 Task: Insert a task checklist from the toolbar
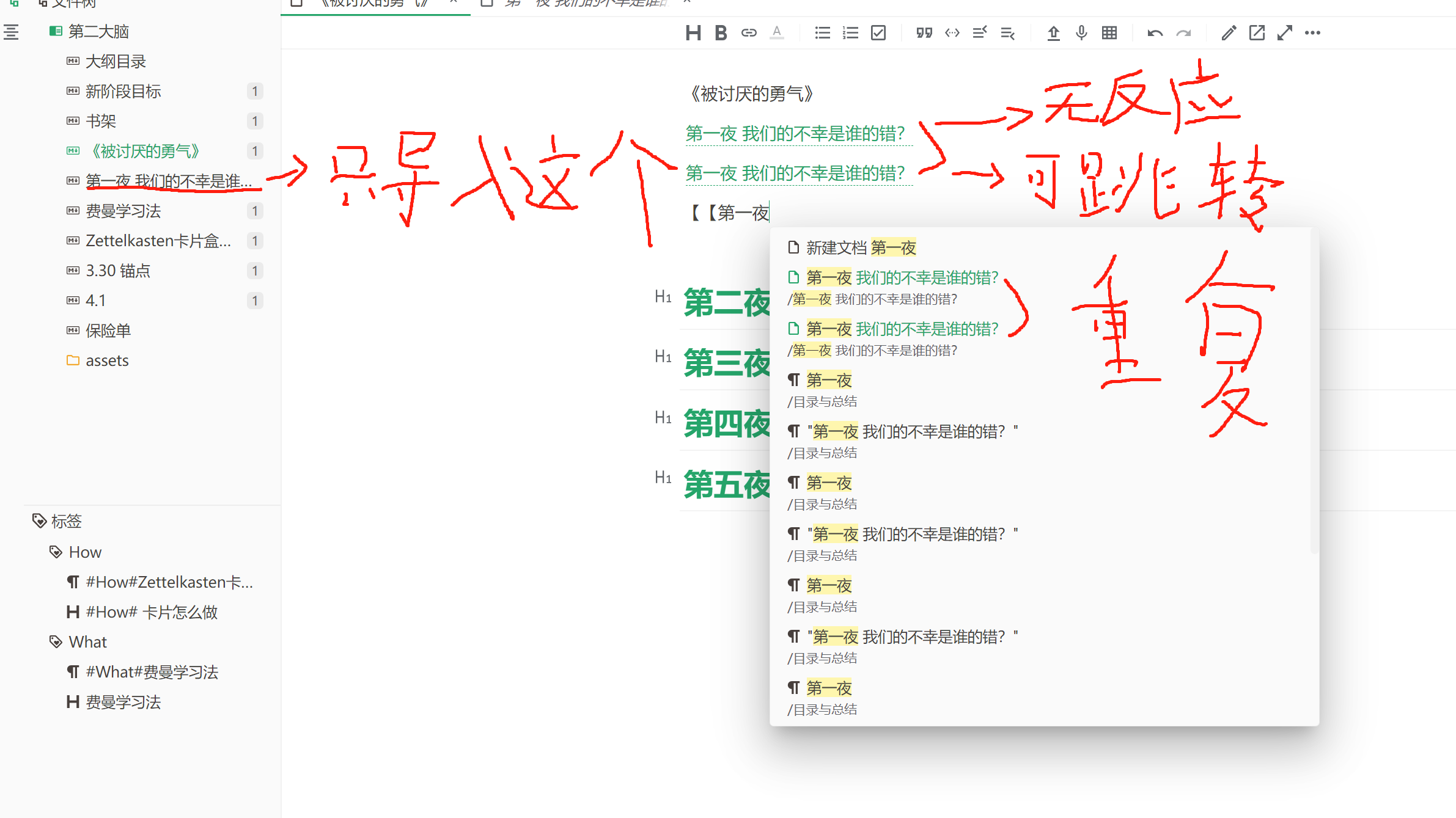pyautogui.click(x=878, y=33)
